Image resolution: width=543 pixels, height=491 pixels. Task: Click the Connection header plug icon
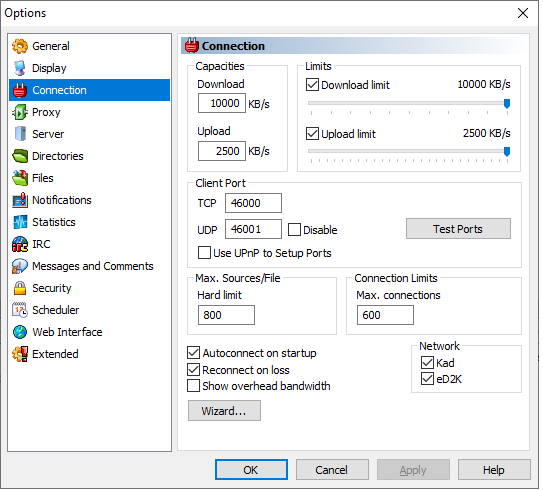point(192,45)
